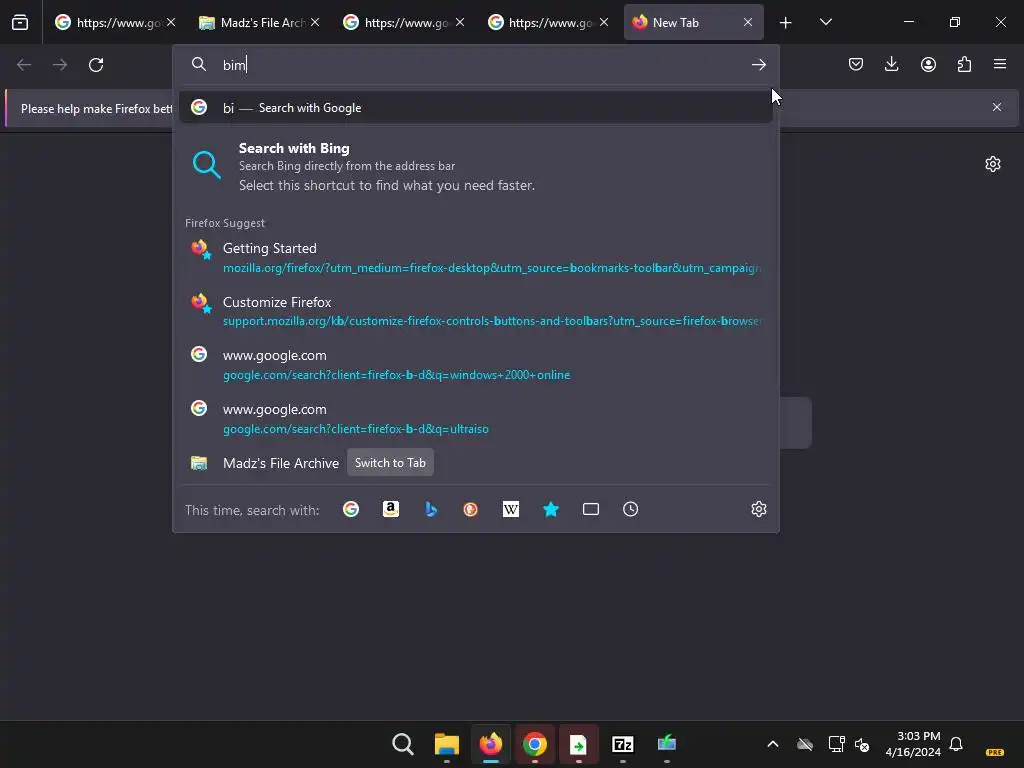This screenshot has height=768, width=1024.
Task: Open Firefox View icon at top left
Action: pos(20,22)
